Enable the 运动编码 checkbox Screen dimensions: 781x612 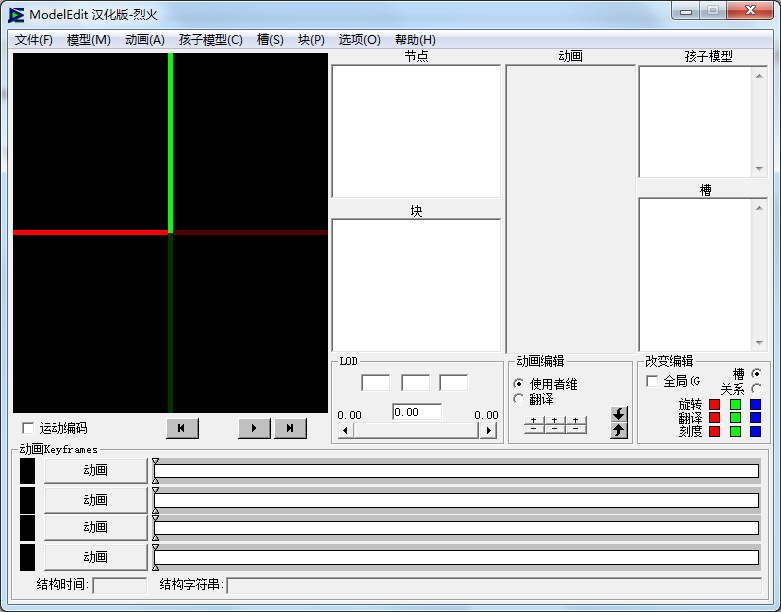(28, 428)
